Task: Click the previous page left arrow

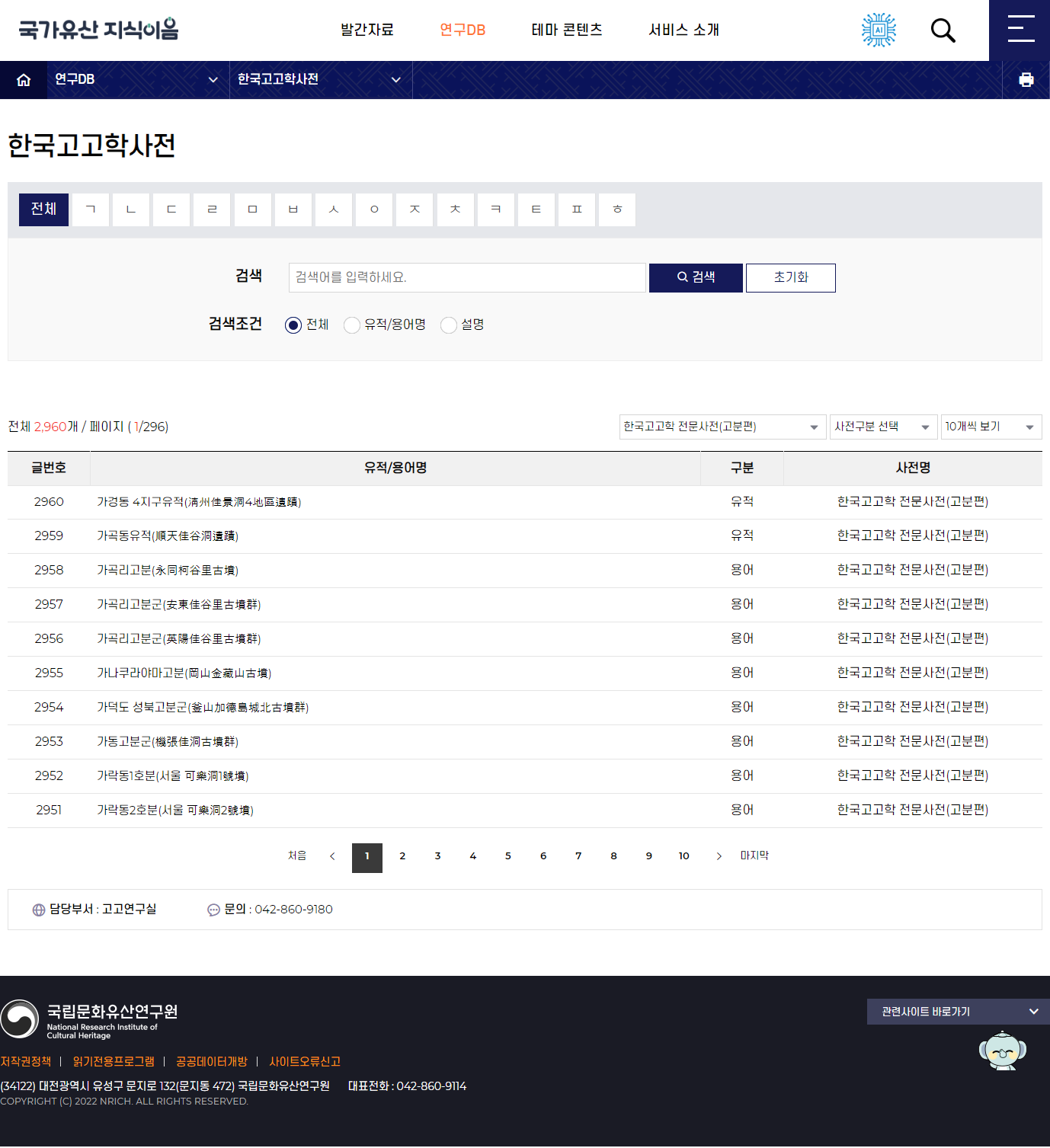Action: click(332, 856)
